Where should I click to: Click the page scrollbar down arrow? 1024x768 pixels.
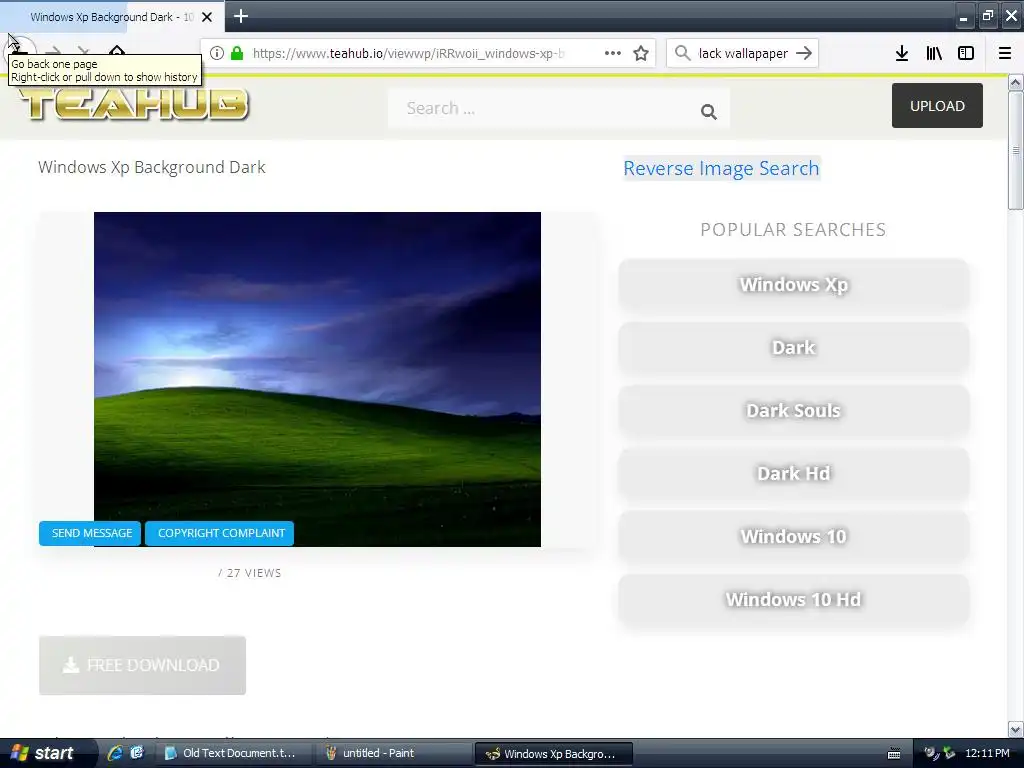pos(1016,729)
